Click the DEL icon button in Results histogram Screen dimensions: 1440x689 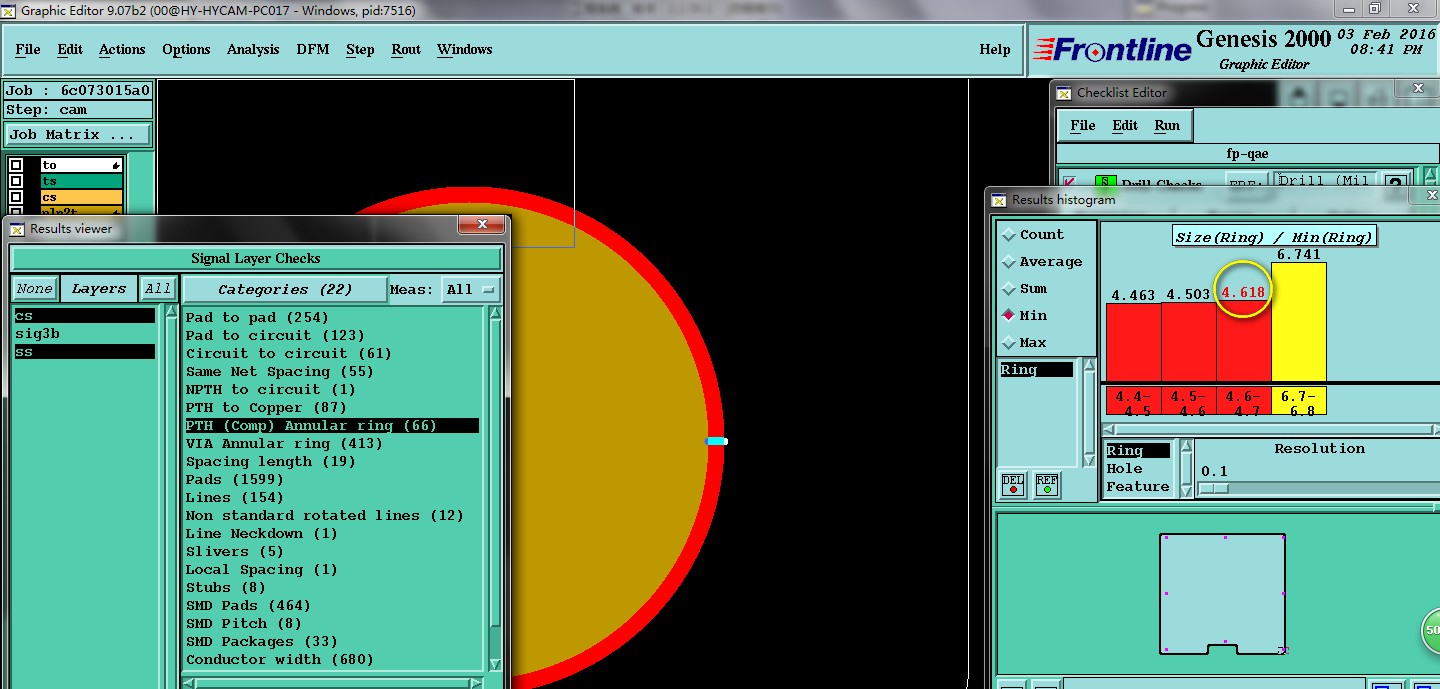1013,485
